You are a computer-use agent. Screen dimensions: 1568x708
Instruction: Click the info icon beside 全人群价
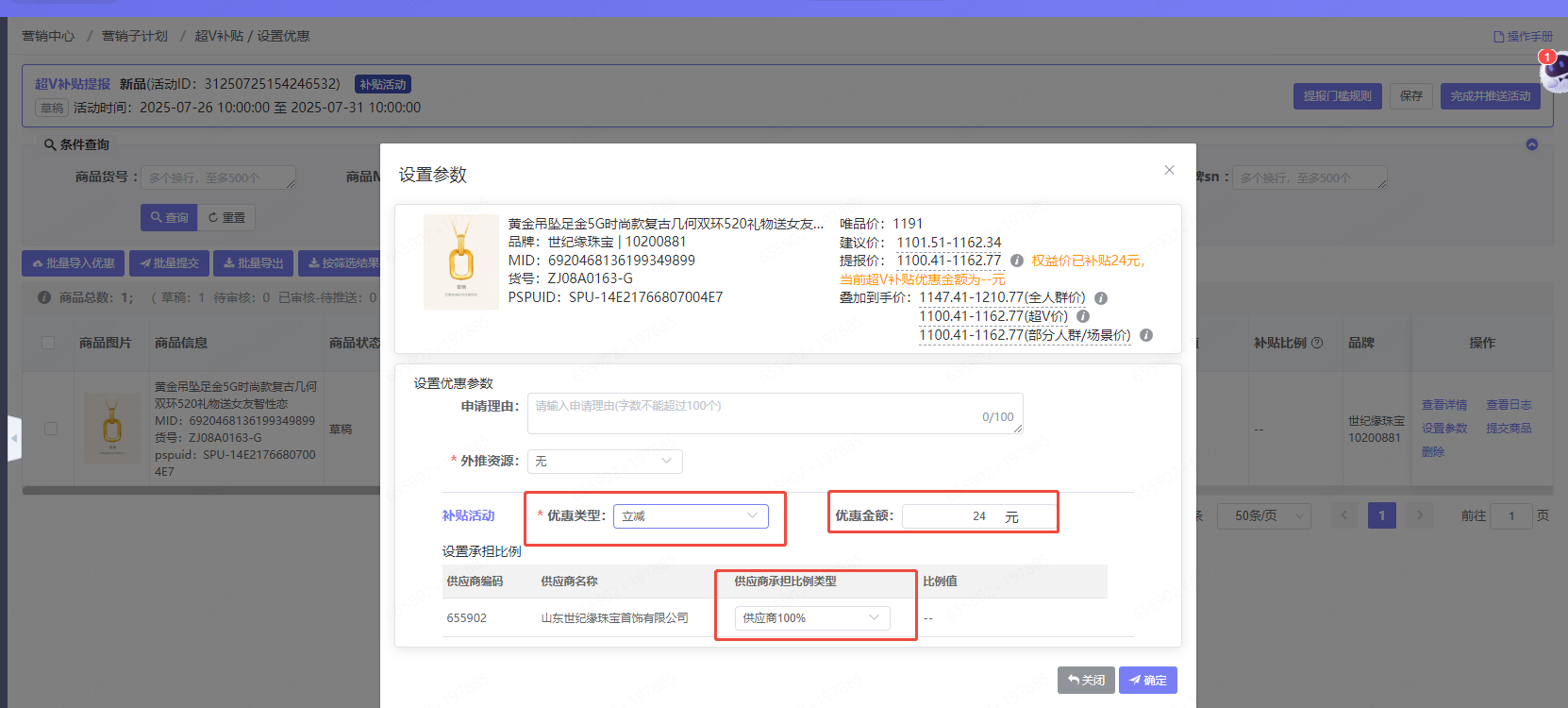click(x=1101, y=298)
